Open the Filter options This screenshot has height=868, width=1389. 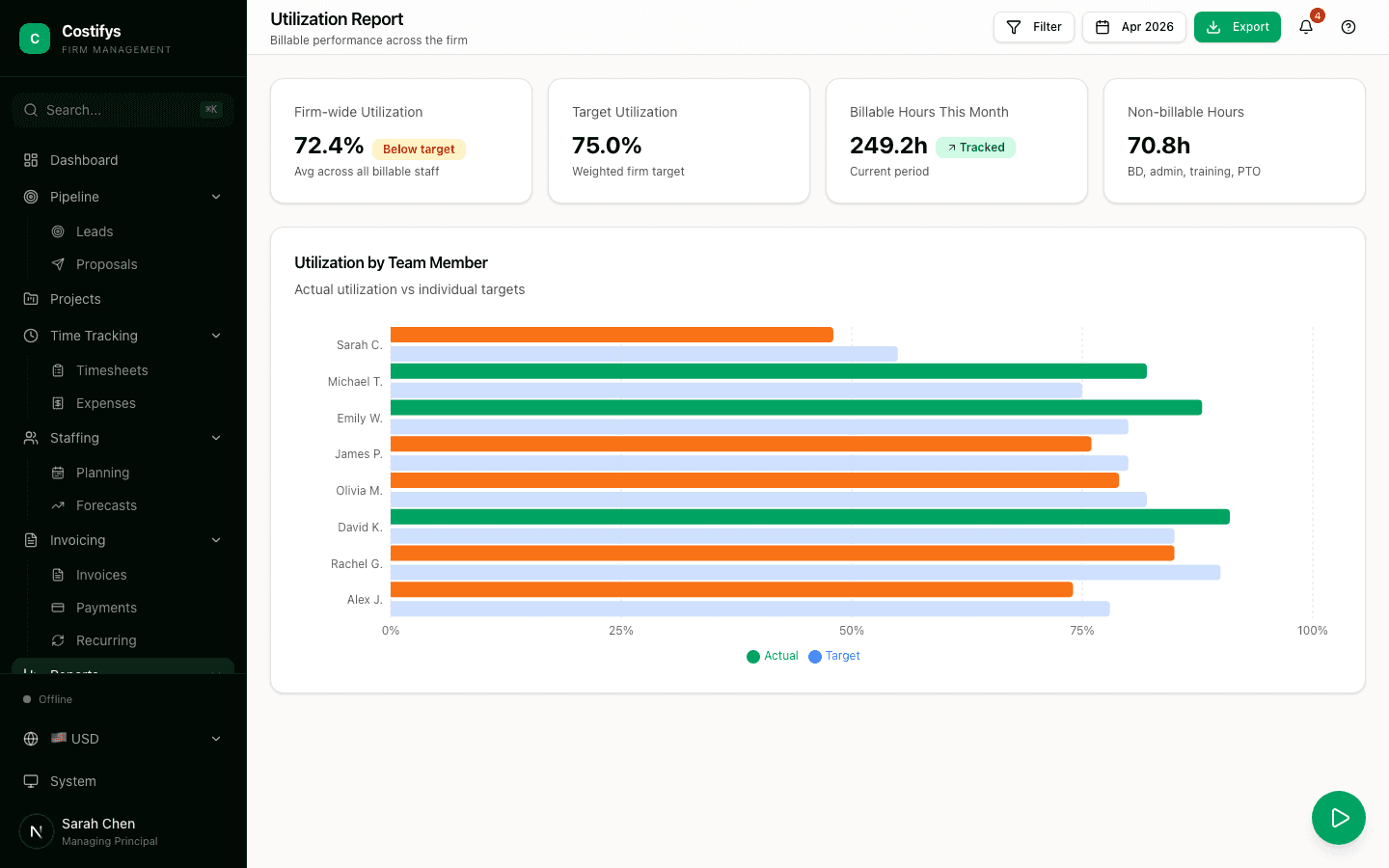tap(1033, 27)
